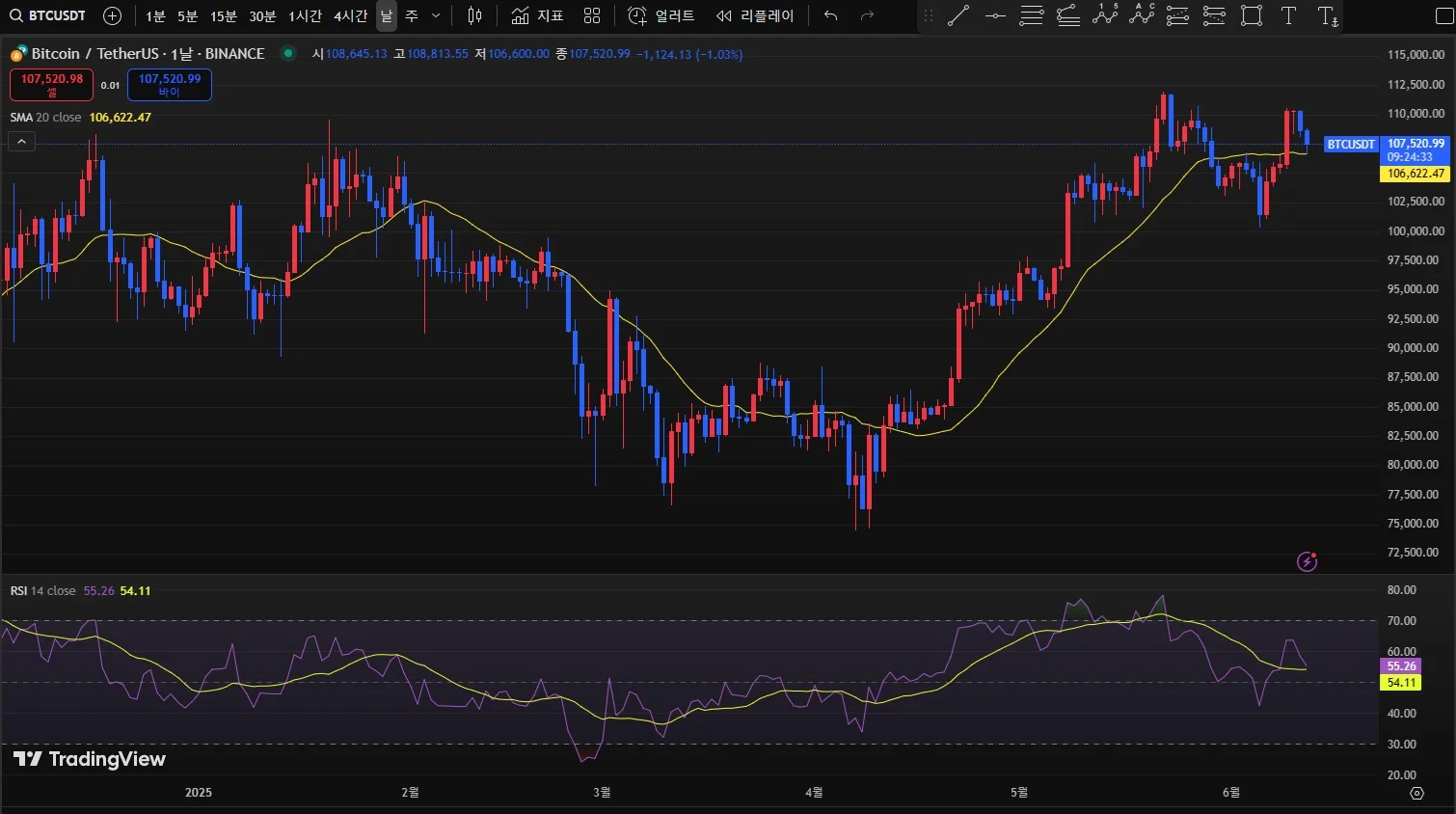
Task: Click the 5월 time axis label
Action: [x=1019, y=793]
